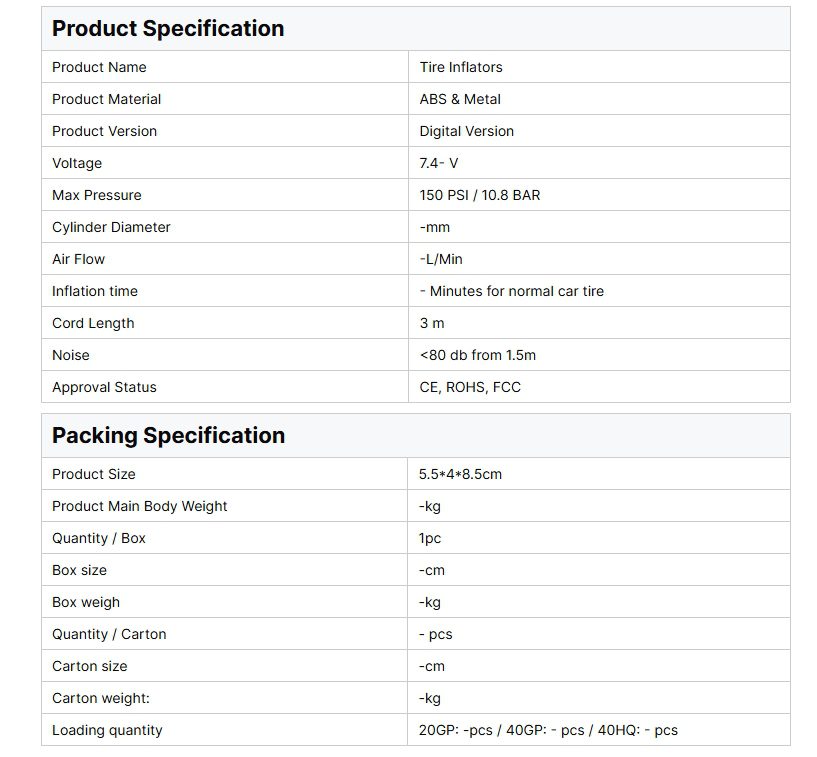The height and width of the screenshot is (757, 817).
Task: Select the Tire Inflators product name value
Action: 461,67
